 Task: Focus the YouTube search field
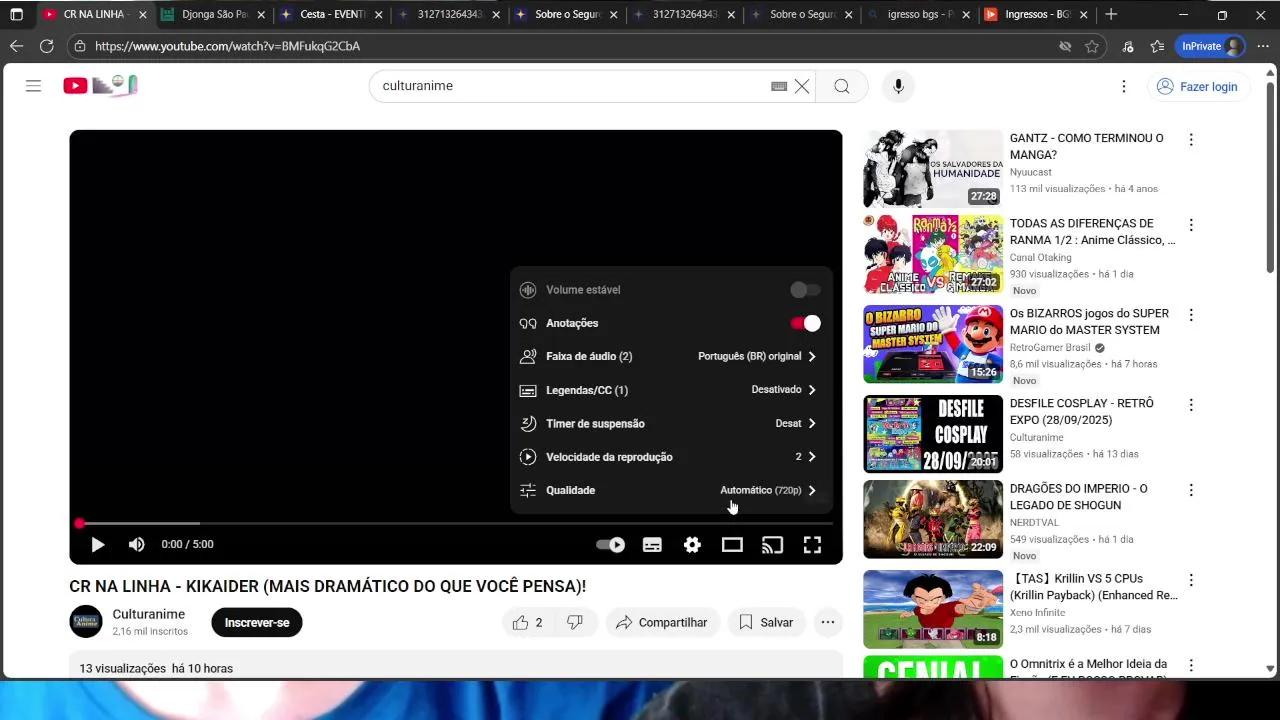click(x=570, y=86)
